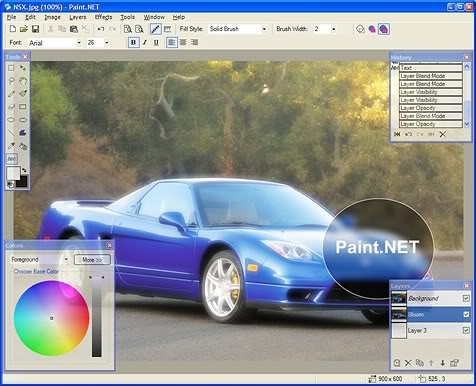The image size is (476, 386).
Task: Select the Abc Text tool
Action: [12, 159]
